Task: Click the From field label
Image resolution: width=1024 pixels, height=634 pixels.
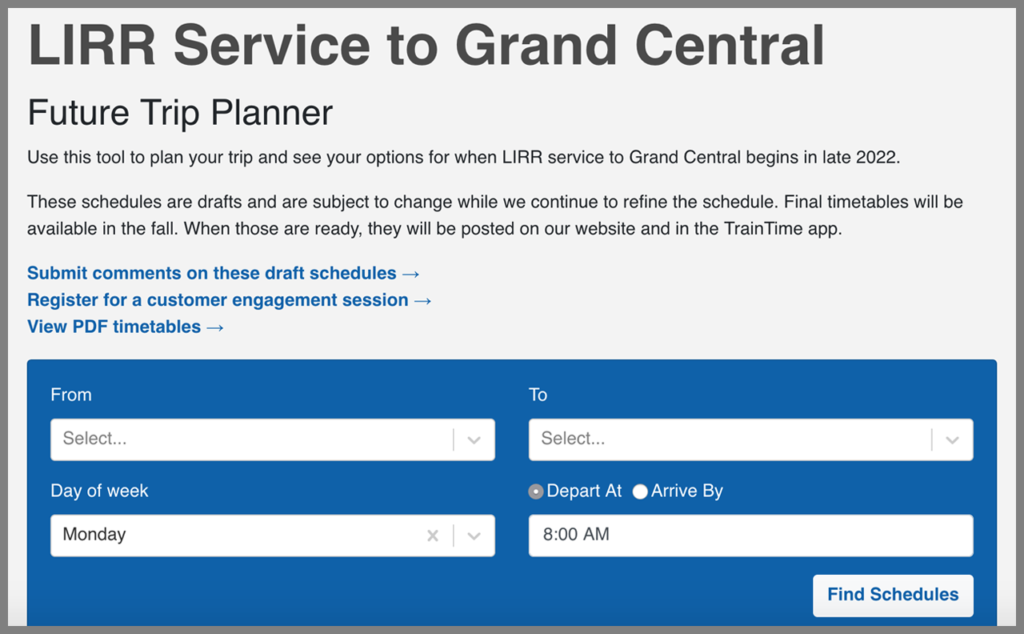Action: pyautogui.click(x=71, y=395)
